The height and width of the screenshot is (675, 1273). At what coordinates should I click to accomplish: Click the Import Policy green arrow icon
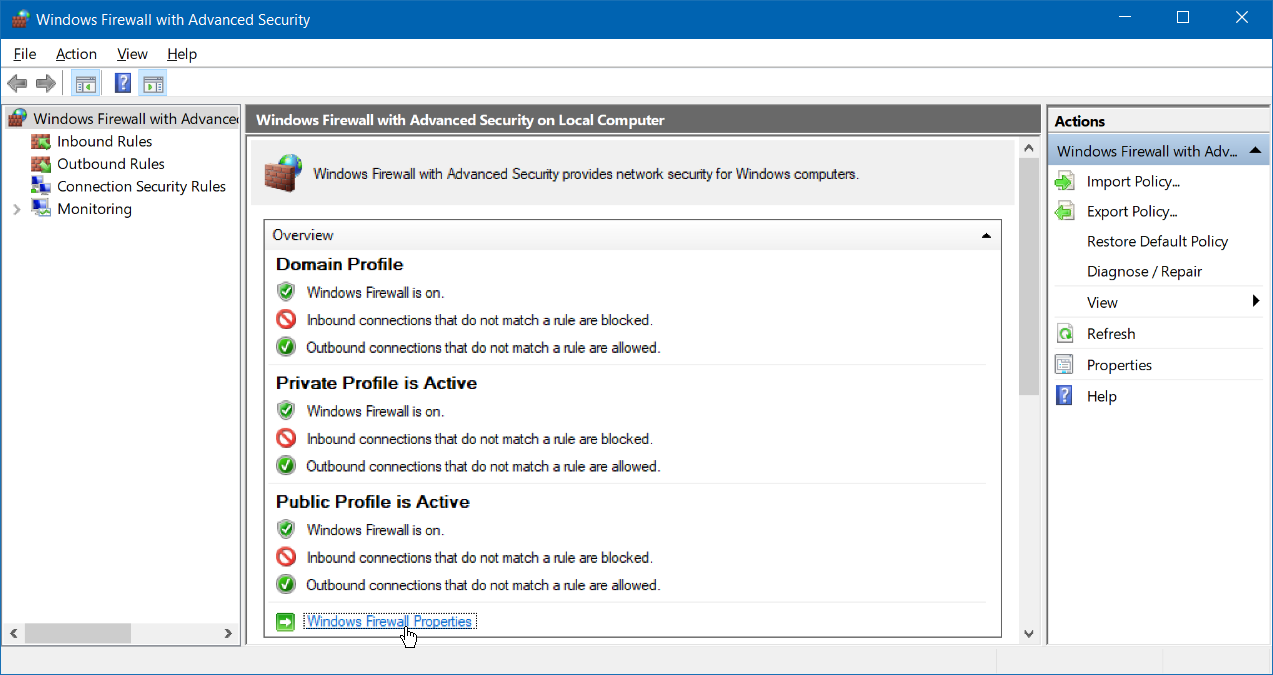[x=1065, y=182]
